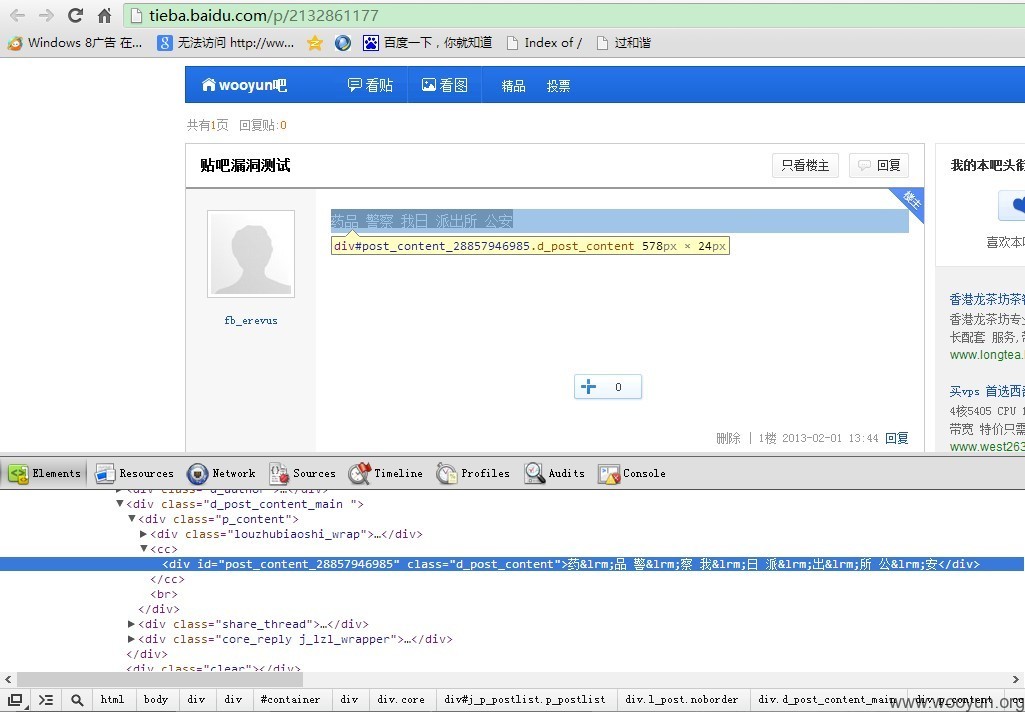
Task: Go to the browser home page icon
Action: click(x=104, y=15)
